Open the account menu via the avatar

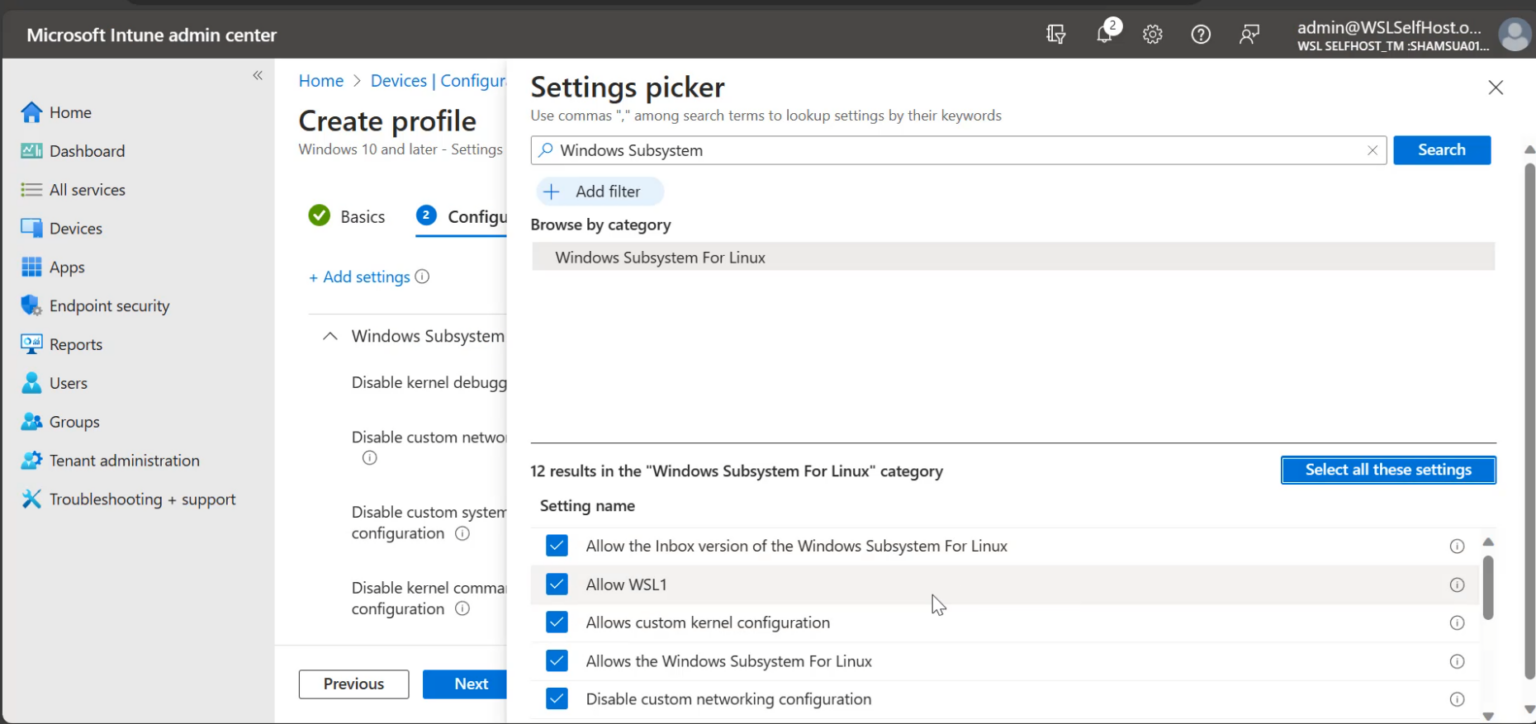tap(1513, 33)
